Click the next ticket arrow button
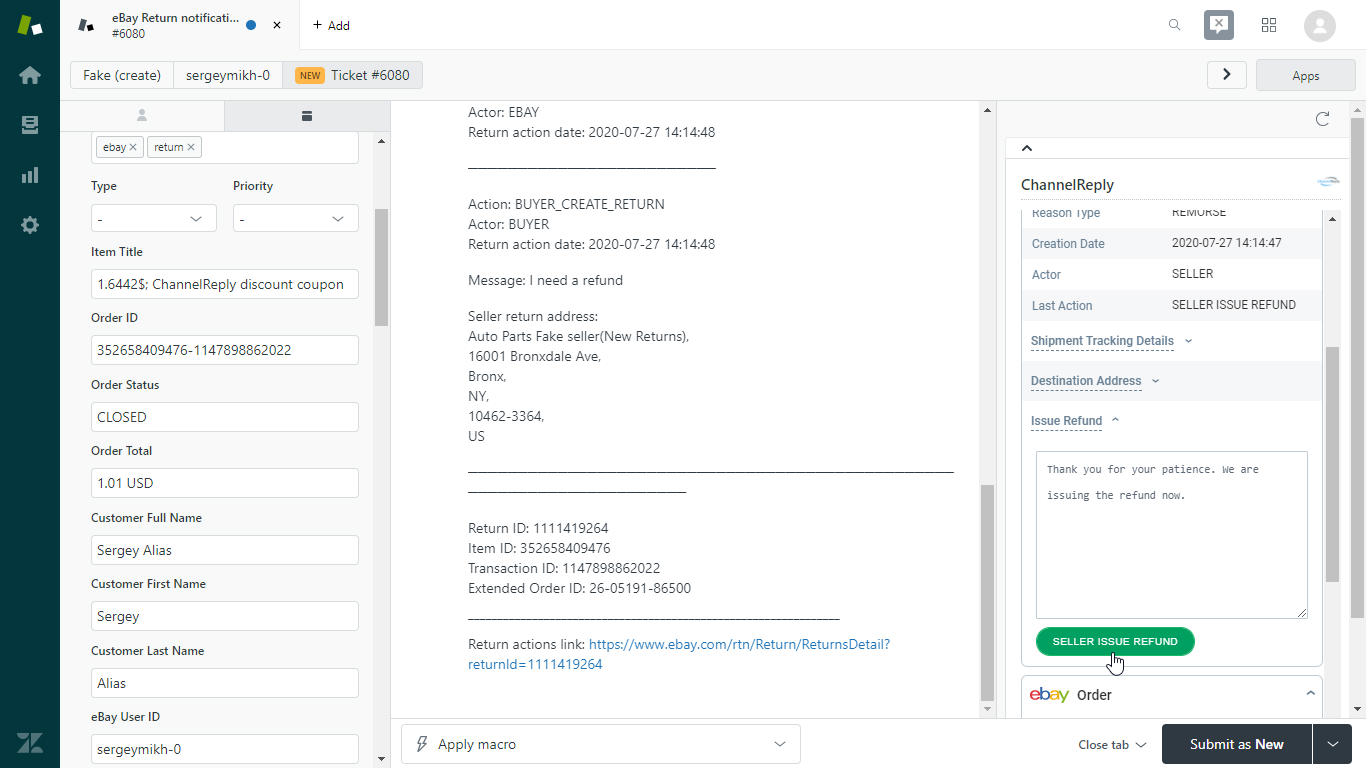This screenshot has width=1366, height=768. click(x=1227, y=75)
